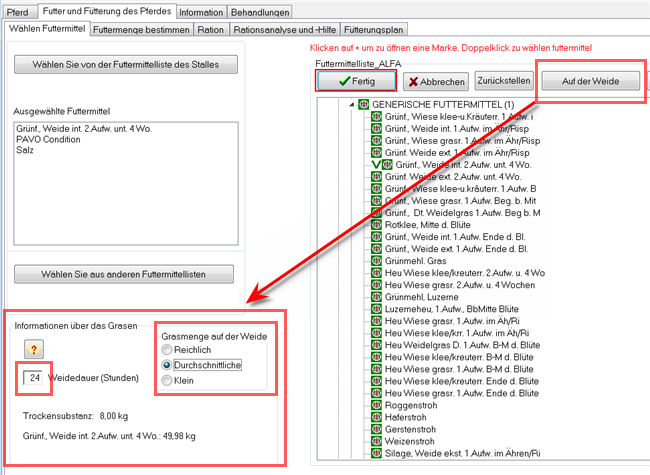Click icon of Heu Wiese klee/kreuterr. 2.Aufw. u. 4 Wo
Screen dimensions: 650x475
376,273
